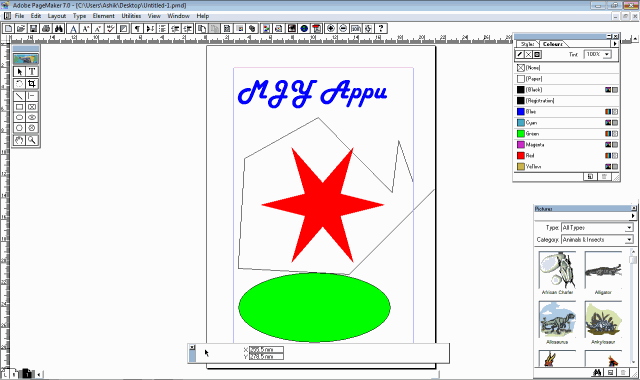Viewport: 640px width, 380px height.
Task: Pick the Zoom magnifier tool
Action: pyautogui.click(x=32, y=140)
